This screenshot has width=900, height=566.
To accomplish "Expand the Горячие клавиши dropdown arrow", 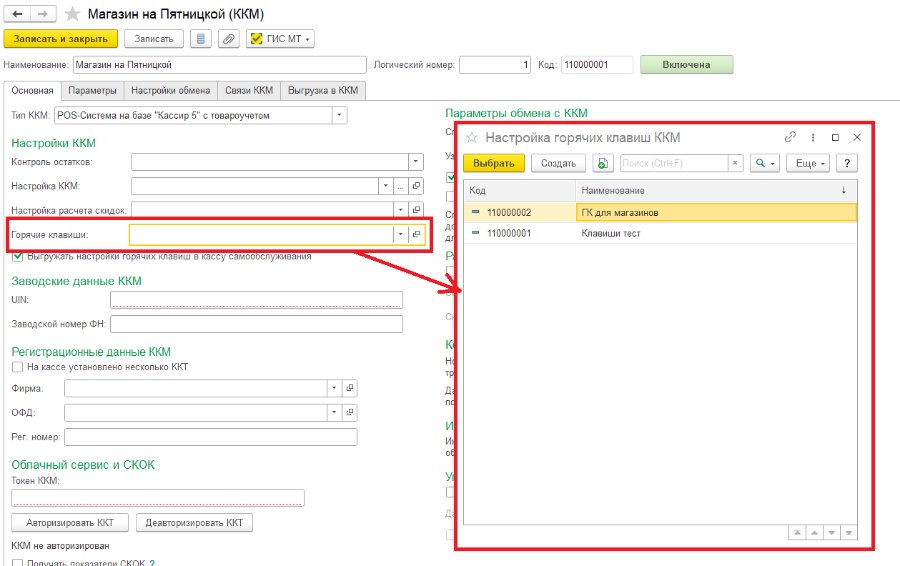I will click(x=401, y=234).
